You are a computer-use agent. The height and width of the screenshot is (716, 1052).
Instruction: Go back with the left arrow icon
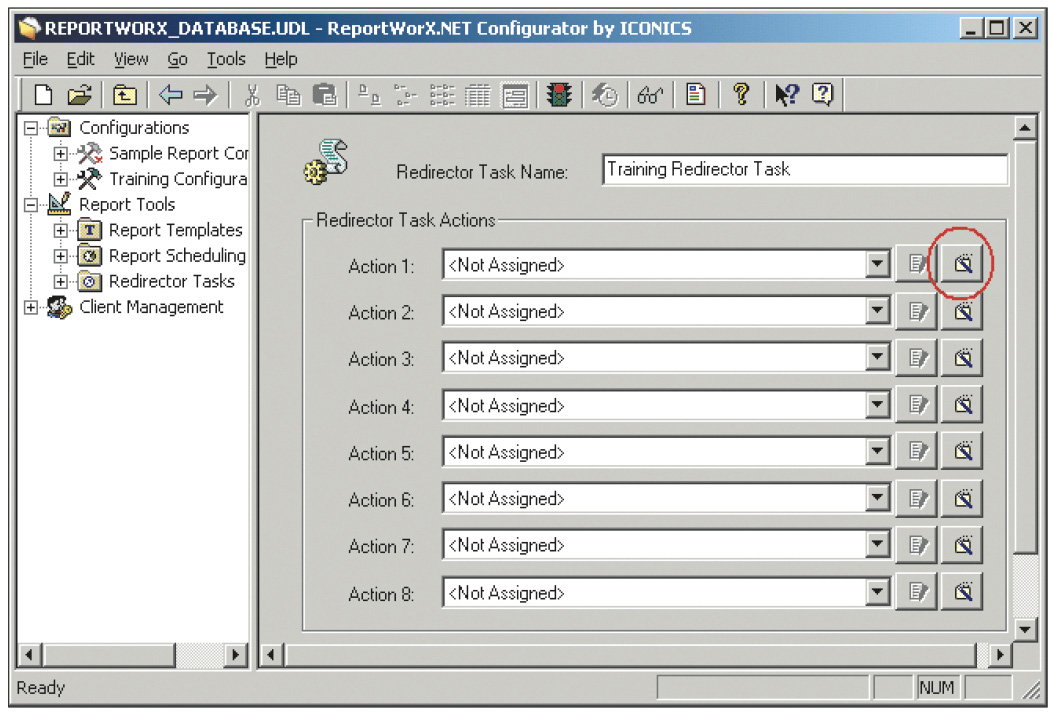point(170,95)
